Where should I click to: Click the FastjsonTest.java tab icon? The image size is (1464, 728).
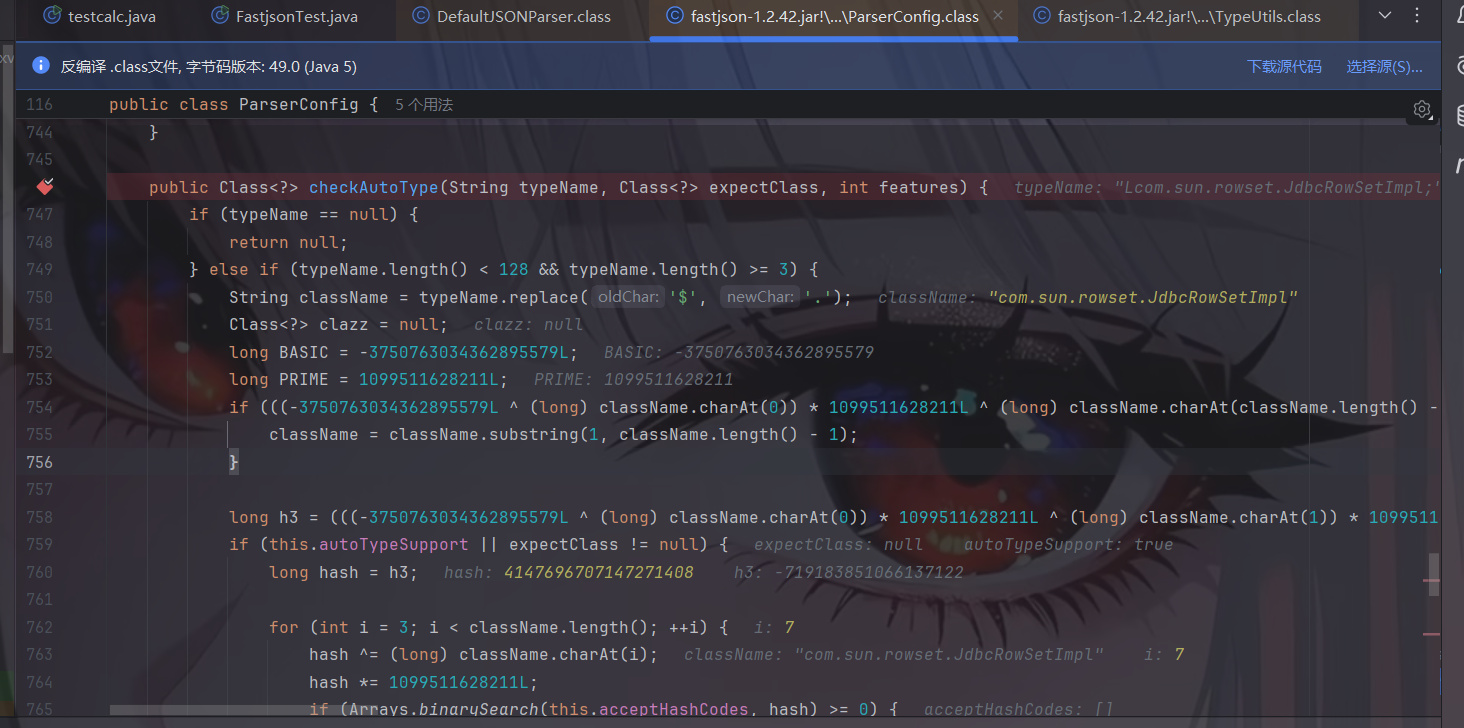[219, 16]
